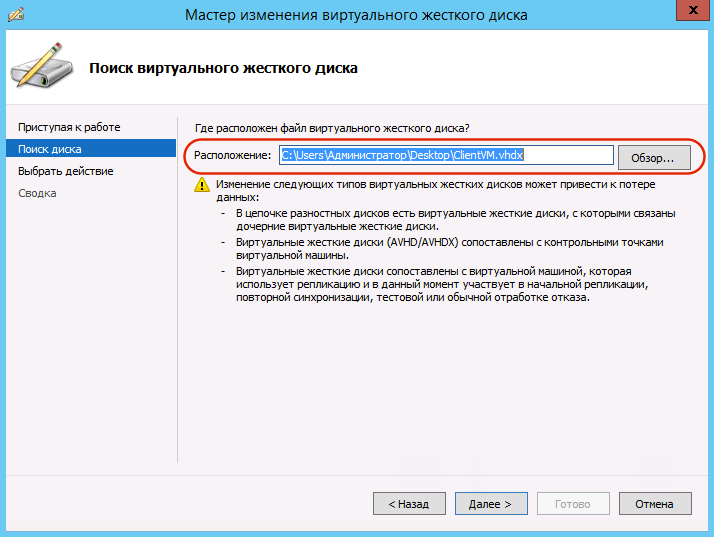Click the question text about file location

click(330, 127)
